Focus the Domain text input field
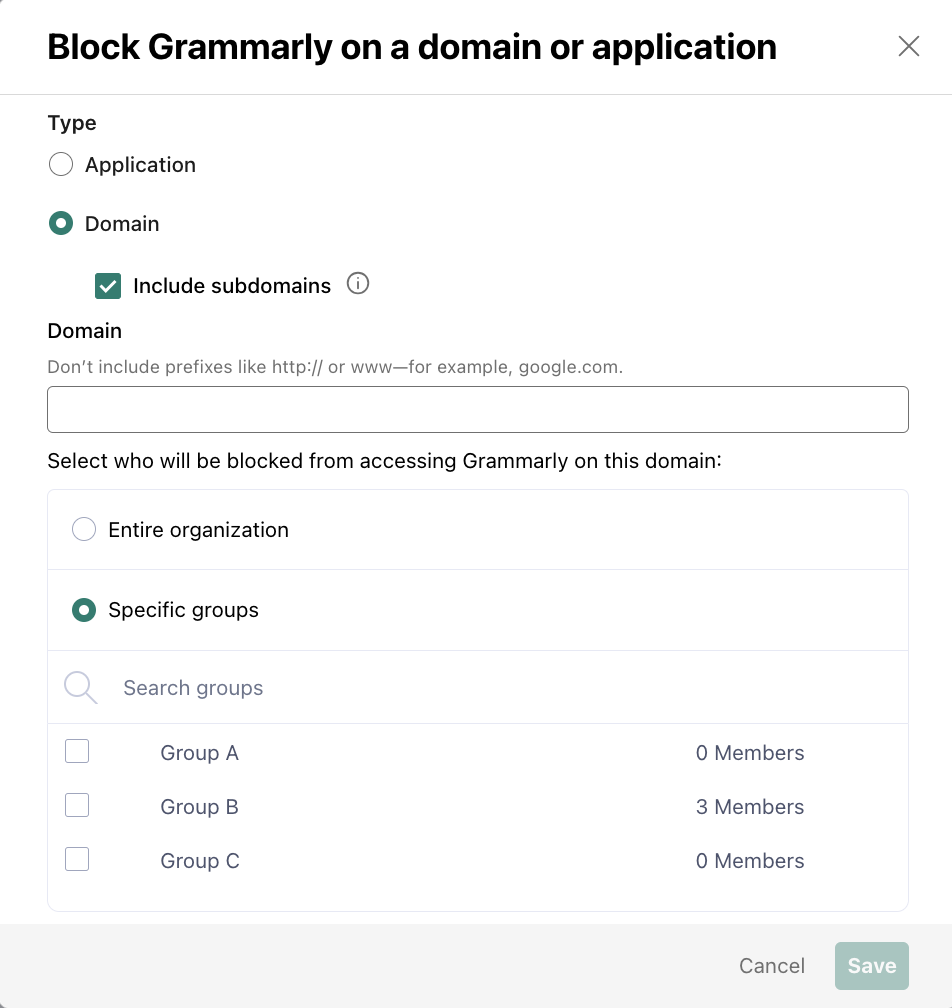This screenshot has width=952, height=1008. click(x=478, y=410)
